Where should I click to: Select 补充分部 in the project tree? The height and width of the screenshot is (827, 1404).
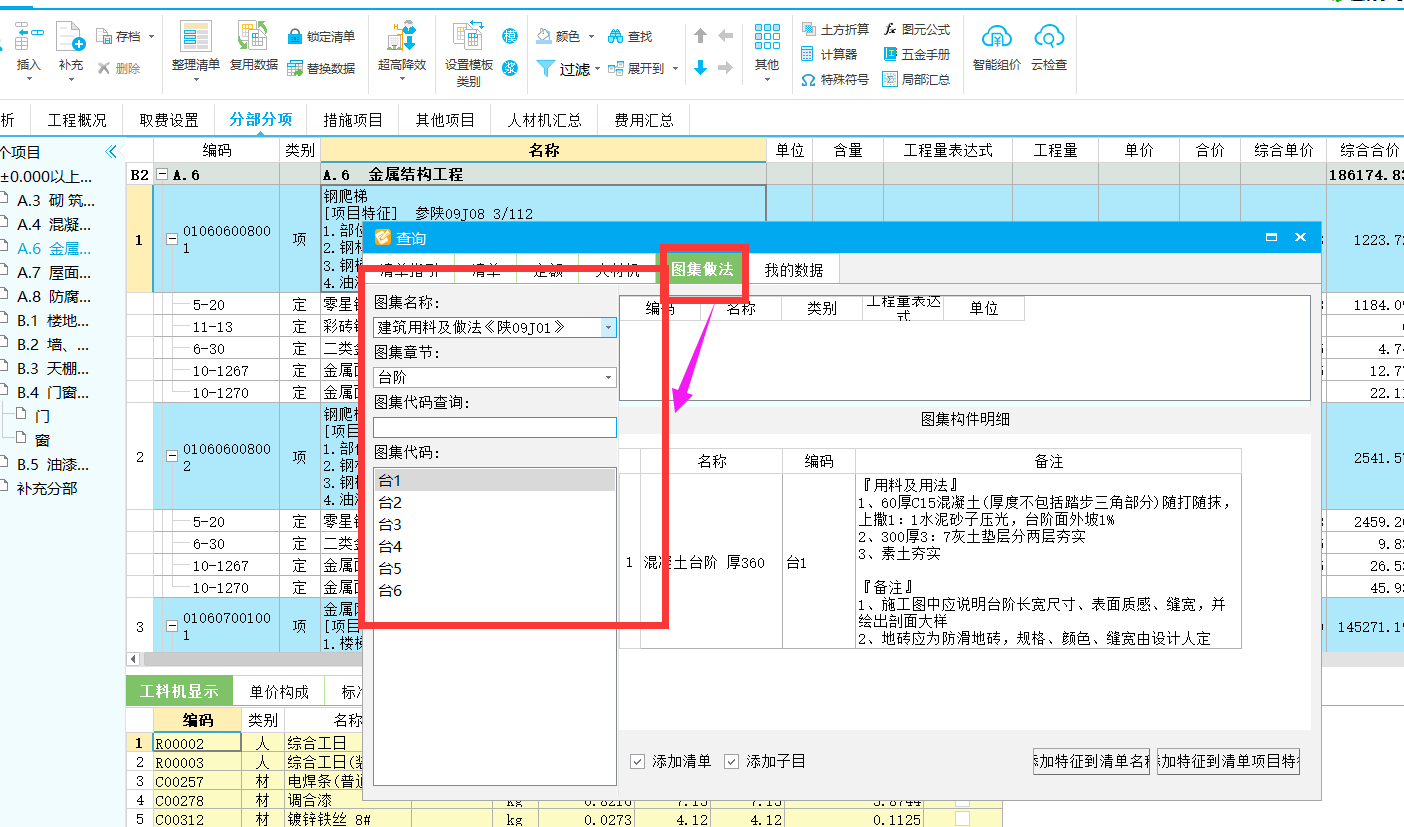(47, 488)
